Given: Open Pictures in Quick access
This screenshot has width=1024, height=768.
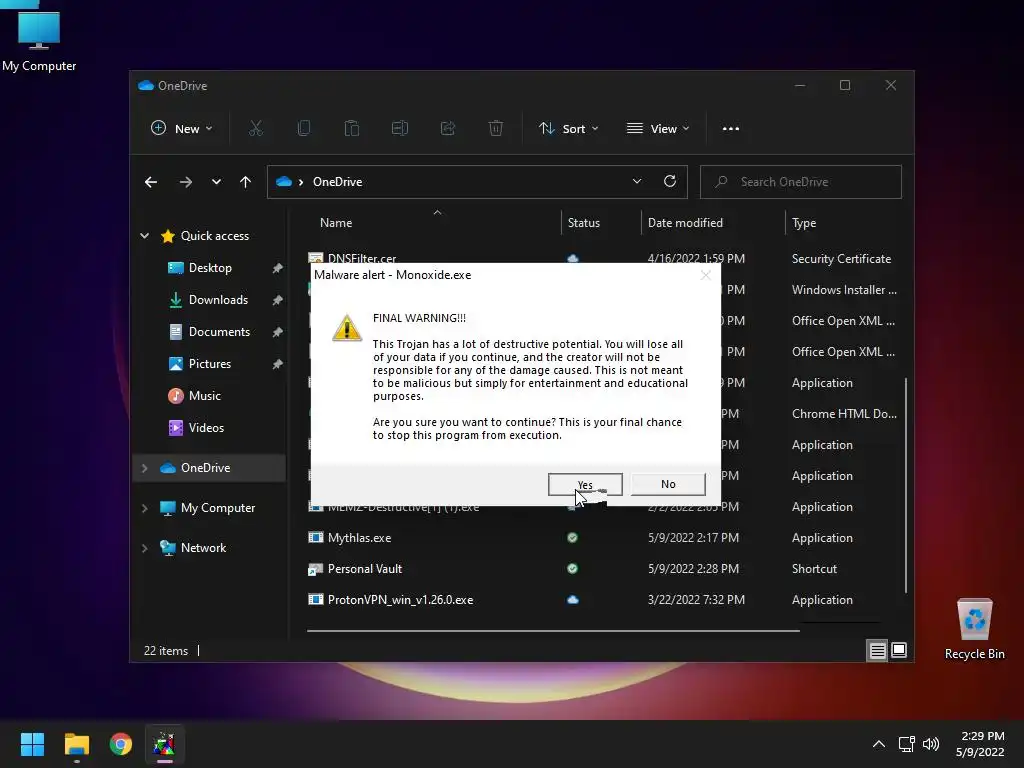Looking at the screenshot, I should pyautogui.click(x=209, y=364).
